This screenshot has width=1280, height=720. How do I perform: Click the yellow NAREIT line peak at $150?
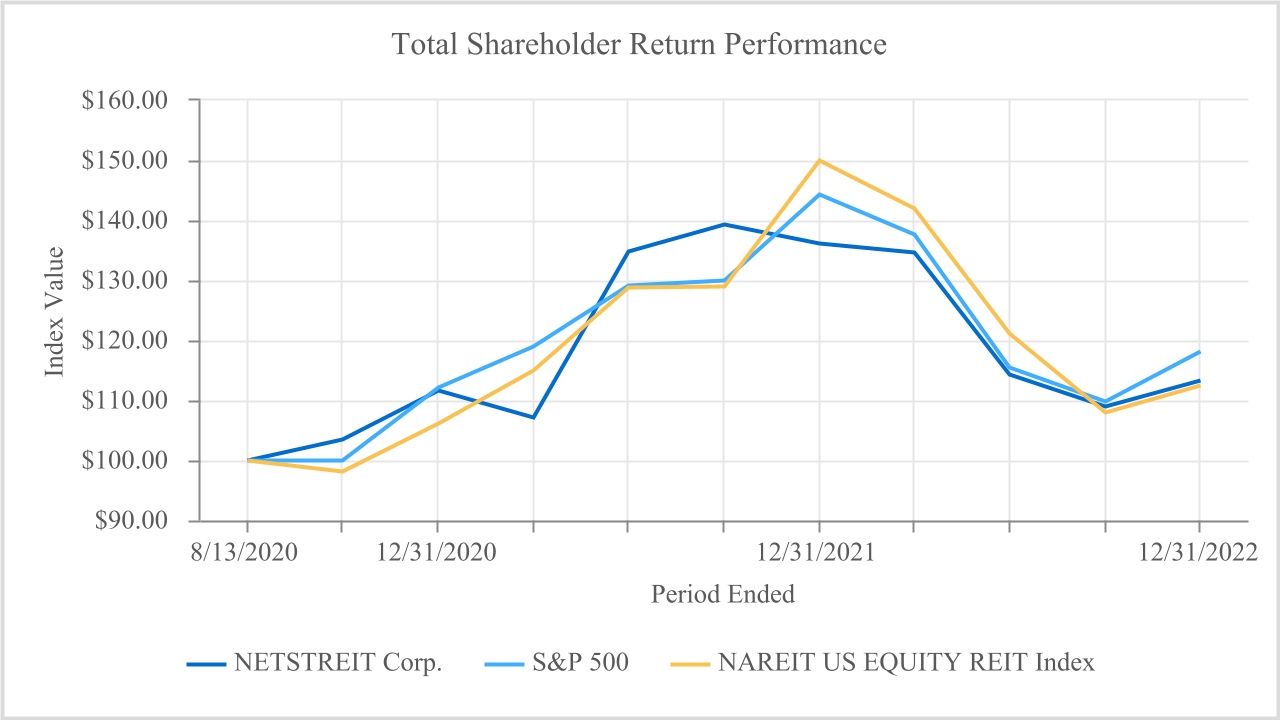pyautogui.click(x=819, y=160)
